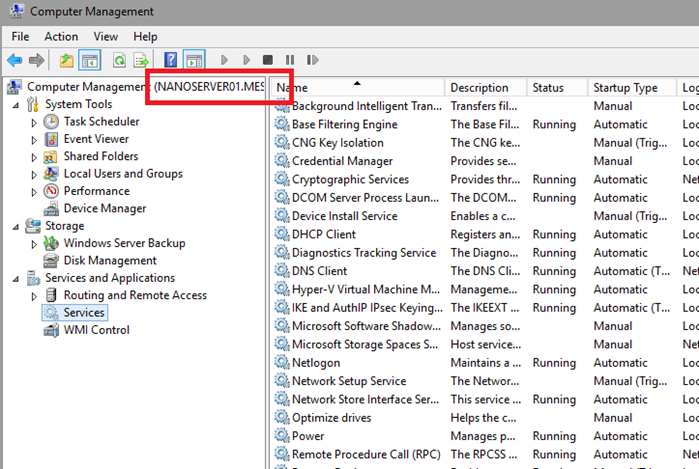This screenshot has width=699, height=469.
Task: Expand the Event Viewer node
Action: point(34,140)
